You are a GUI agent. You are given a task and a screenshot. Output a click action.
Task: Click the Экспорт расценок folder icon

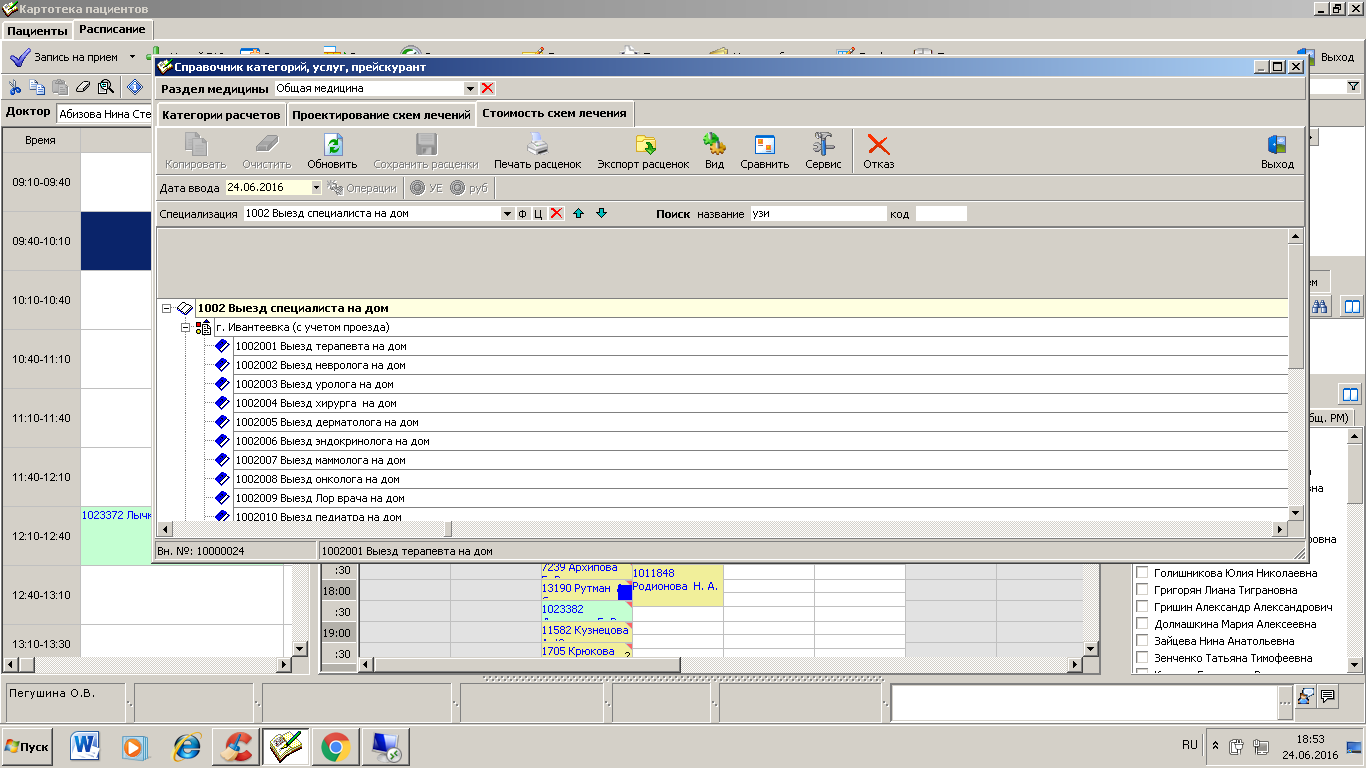coord(644,144)
